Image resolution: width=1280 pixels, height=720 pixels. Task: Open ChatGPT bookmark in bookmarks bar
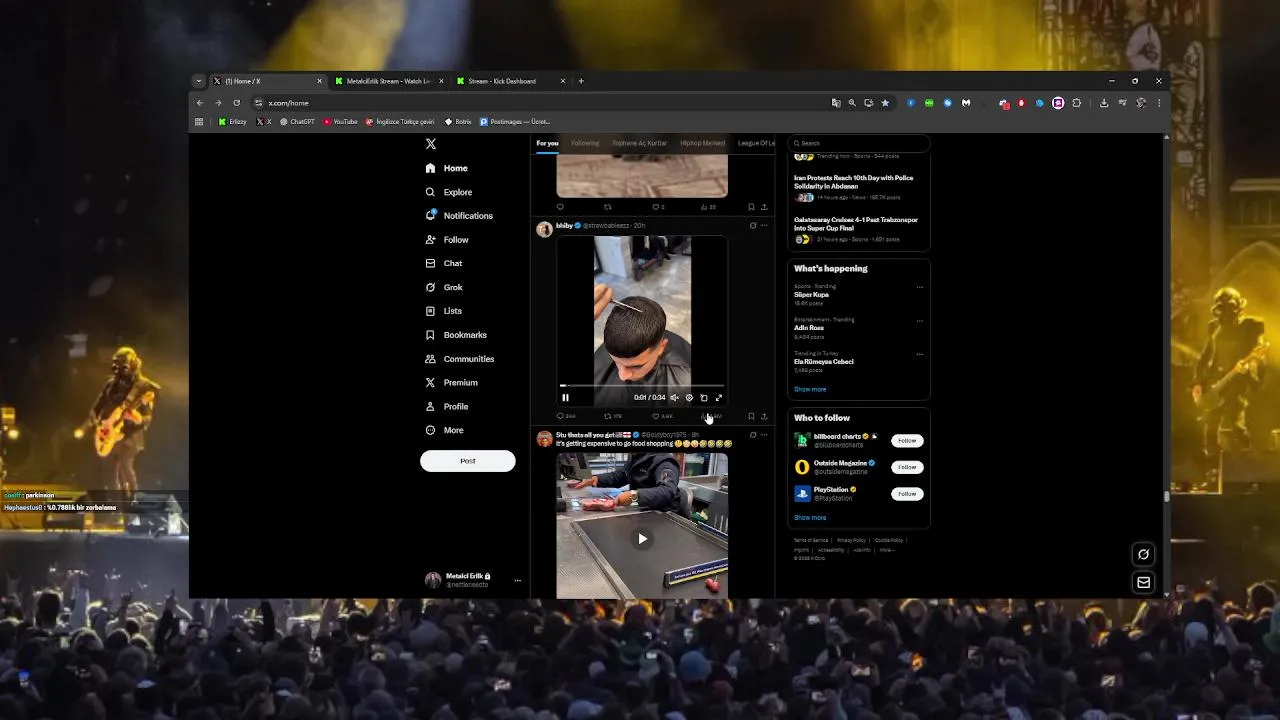pyautogui.click(x=297, y=122)
